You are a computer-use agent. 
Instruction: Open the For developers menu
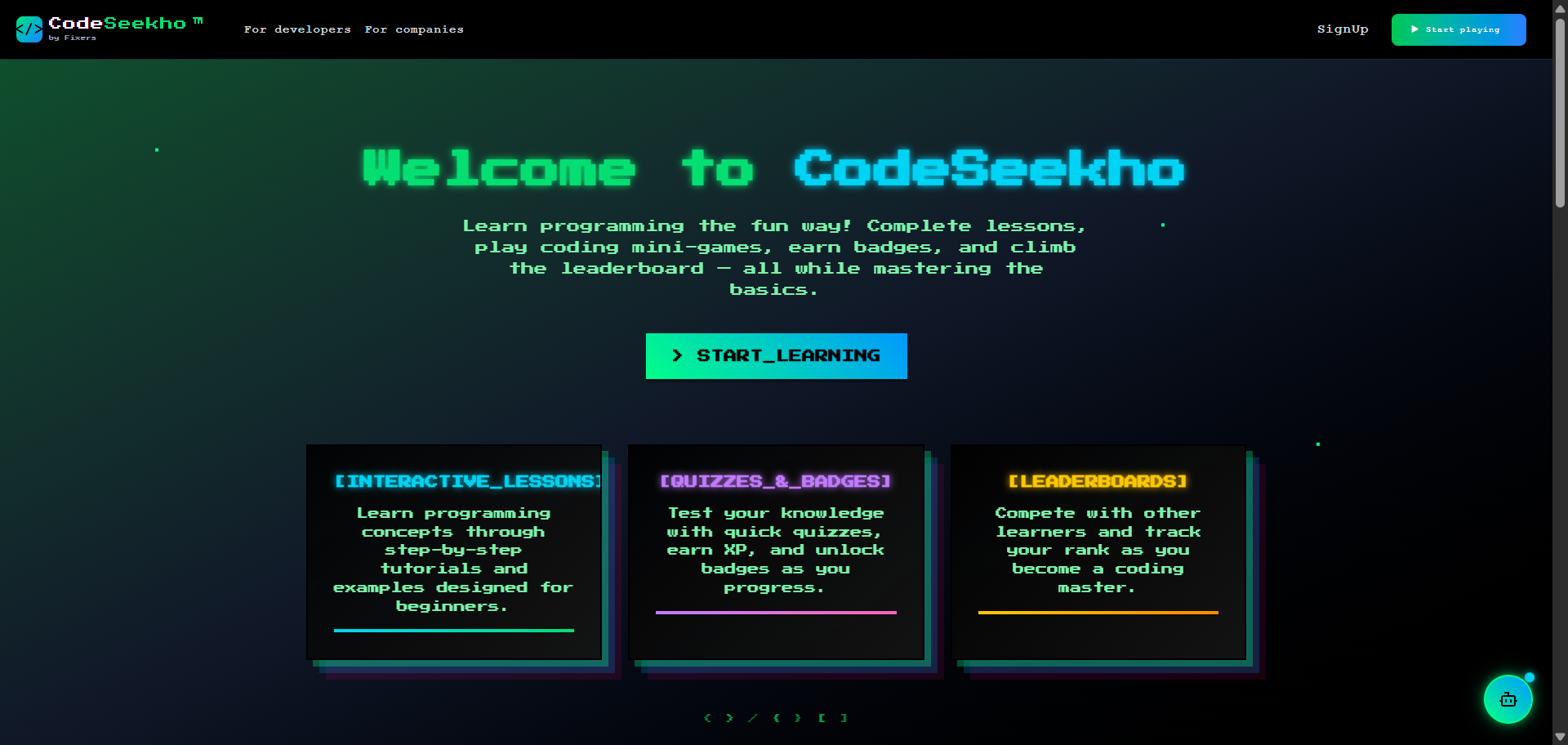(297, 29)
